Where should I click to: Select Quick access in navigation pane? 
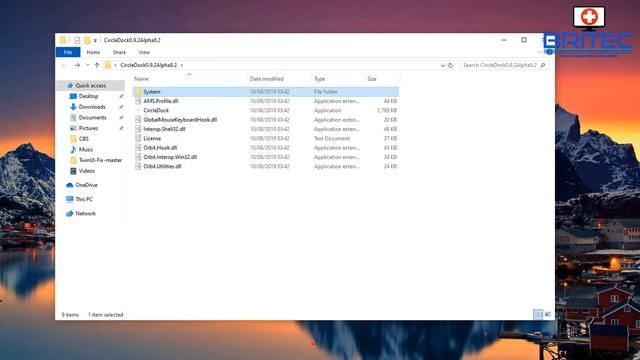pos(90,85)
